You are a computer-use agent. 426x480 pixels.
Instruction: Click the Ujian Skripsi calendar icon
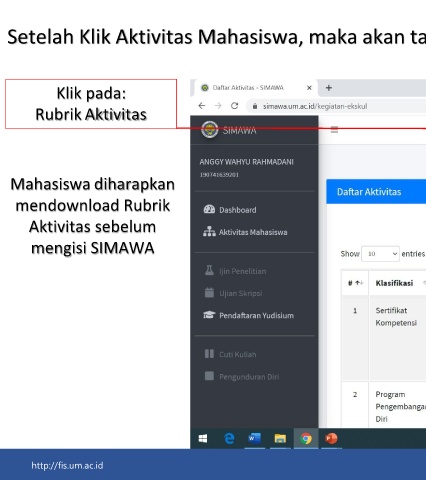(x=209, y=292)
